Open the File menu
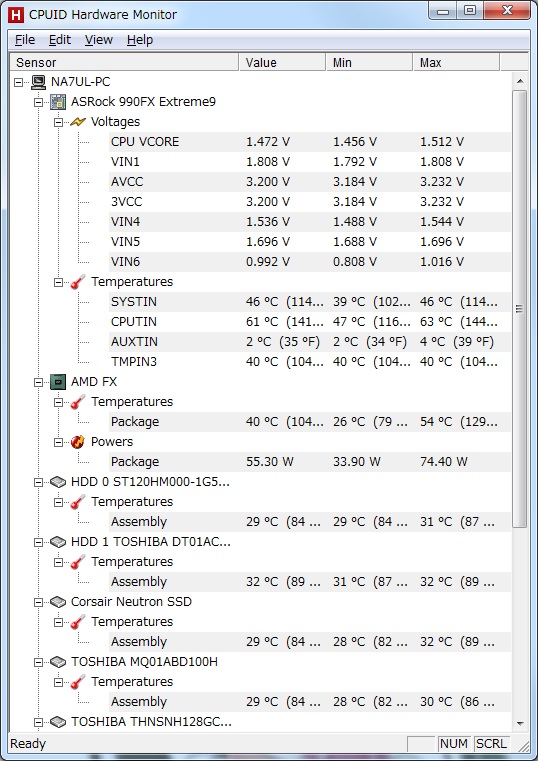538x761 pixels. coord(25,40)
